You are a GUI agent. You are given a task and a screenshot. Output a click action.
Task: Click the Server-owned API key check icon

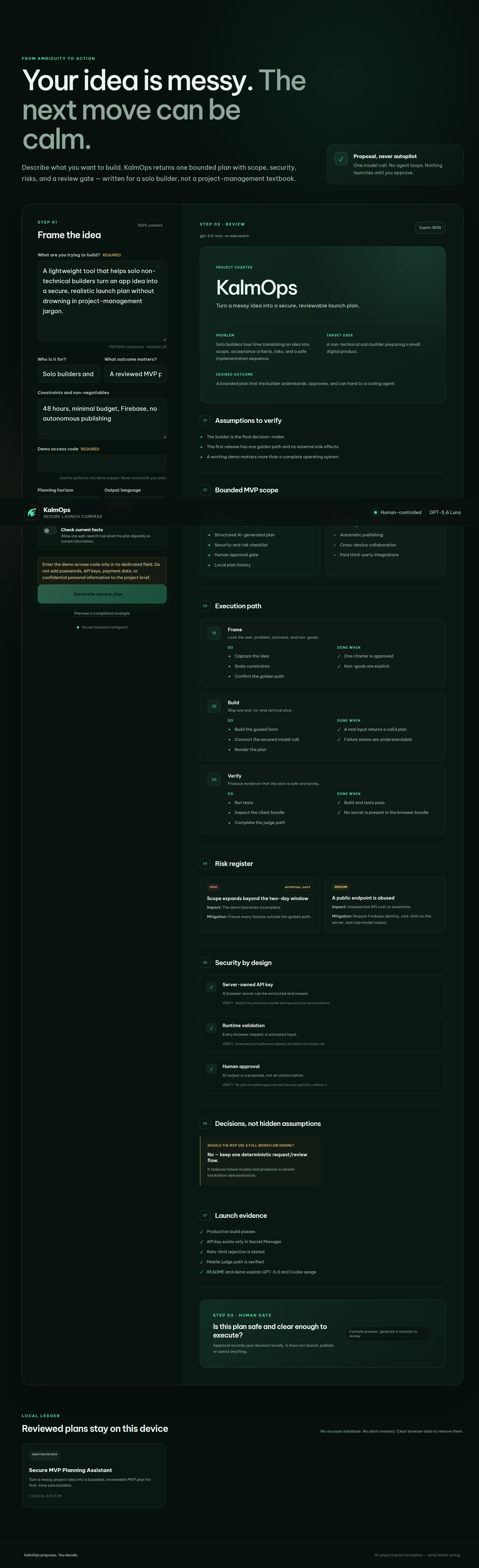click(211, 987)
